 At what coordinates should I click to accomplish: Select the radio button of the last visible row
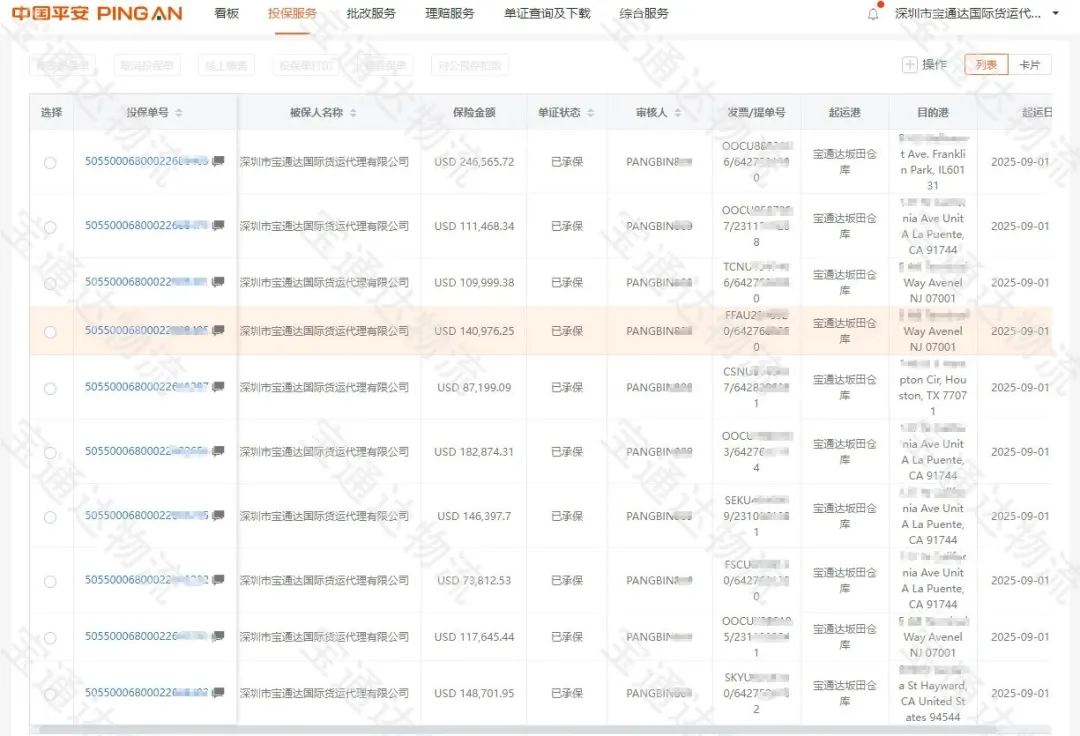click(50, 692)
